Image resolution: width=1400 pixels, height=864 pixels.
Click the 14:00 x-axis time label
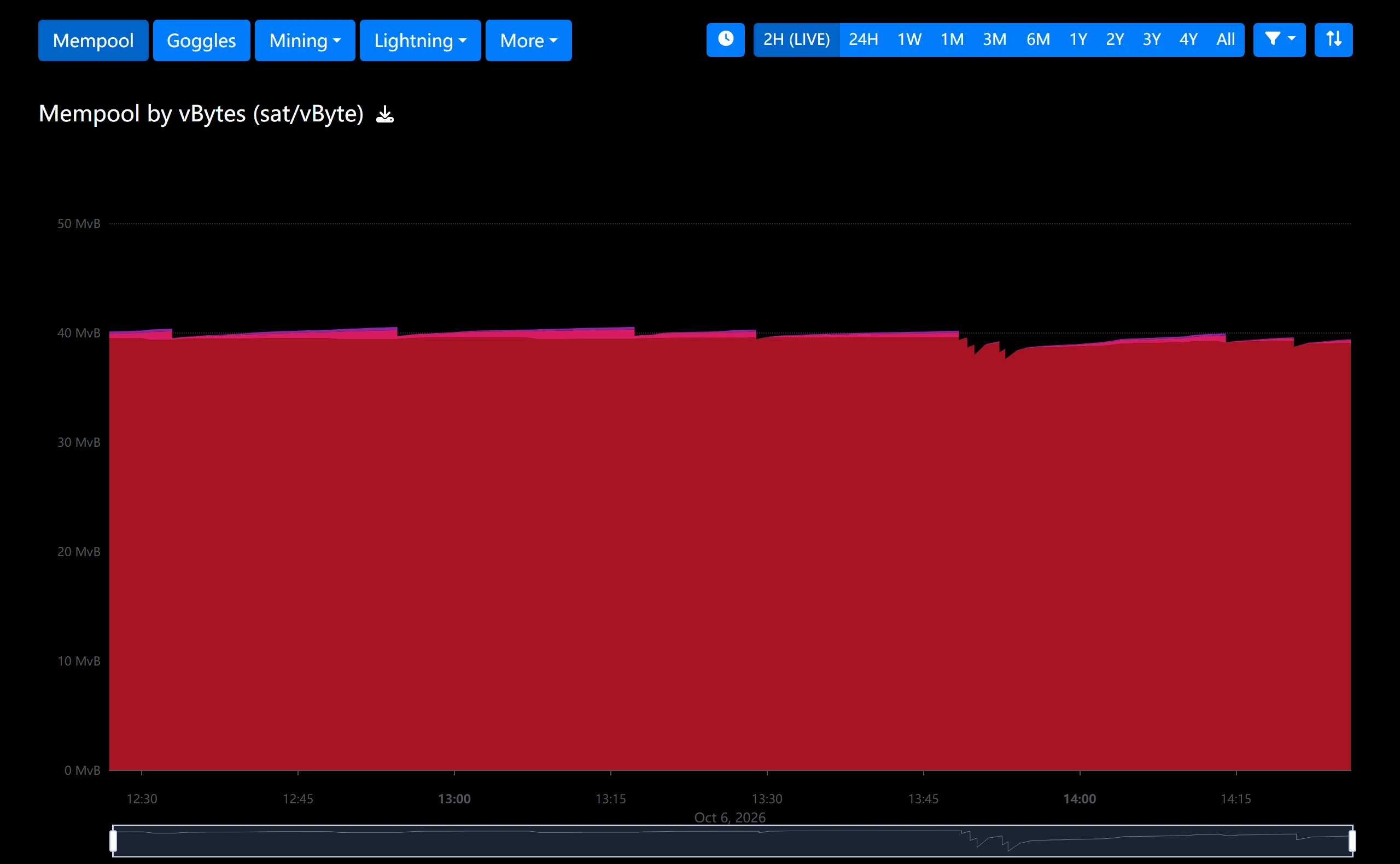click(x=1080, y=799)
